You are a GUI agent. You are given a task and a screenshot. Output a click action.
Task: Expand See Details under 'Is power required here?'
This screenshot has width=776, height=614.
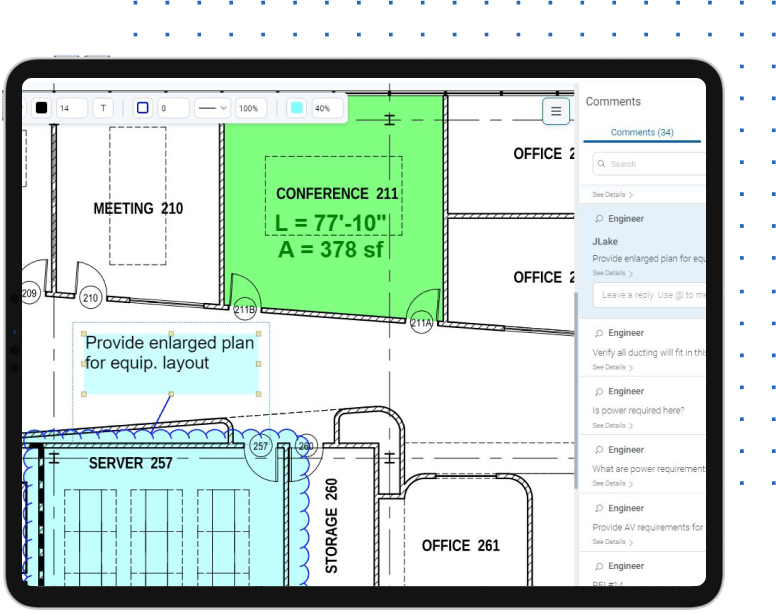pos(612,426)
